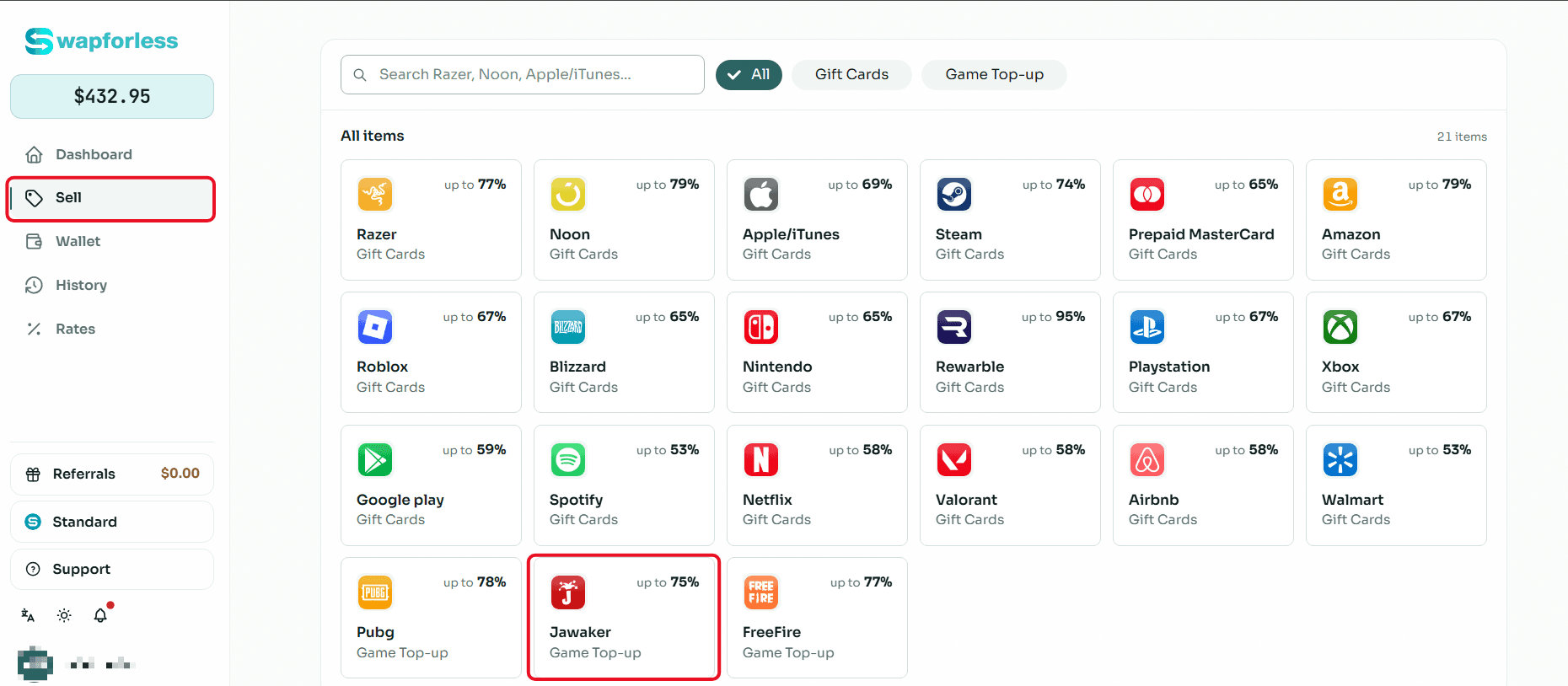Open the language translation icon
Screen dimensions: 1568x686
point(28,615)
